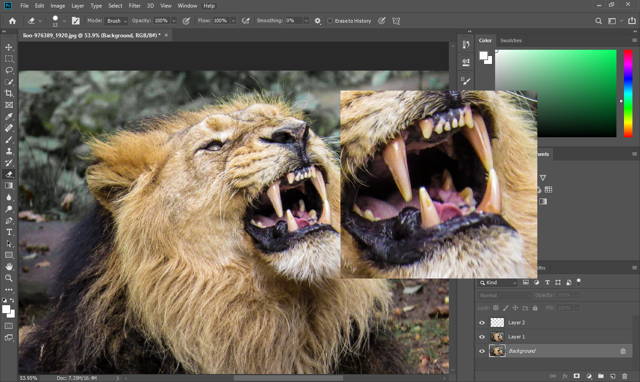Click the delete layer trash icon
The image size is (640, 382).
[624, 376]
